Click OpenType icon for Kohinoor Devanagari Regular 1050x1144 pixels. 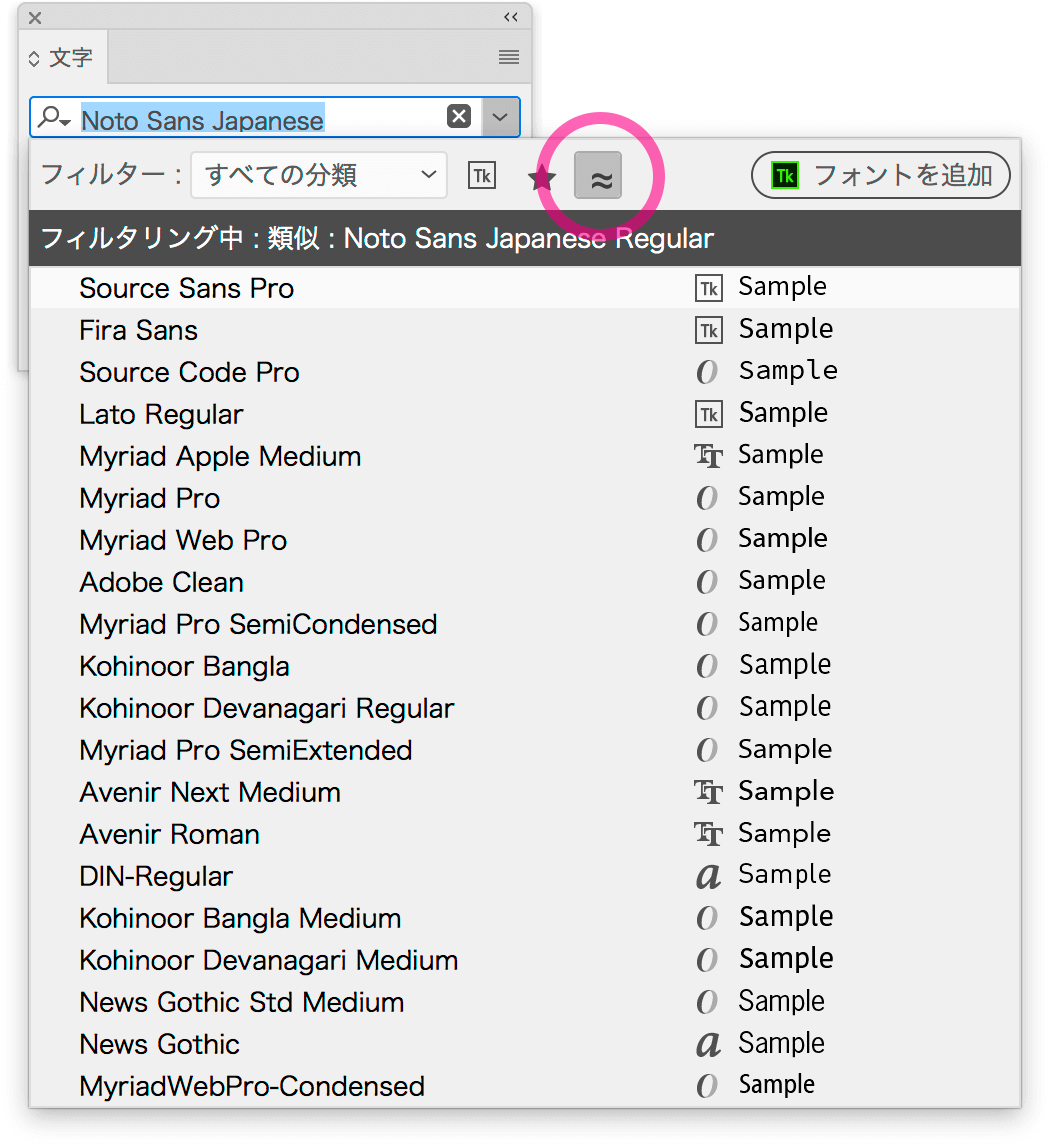pos(707,708)
